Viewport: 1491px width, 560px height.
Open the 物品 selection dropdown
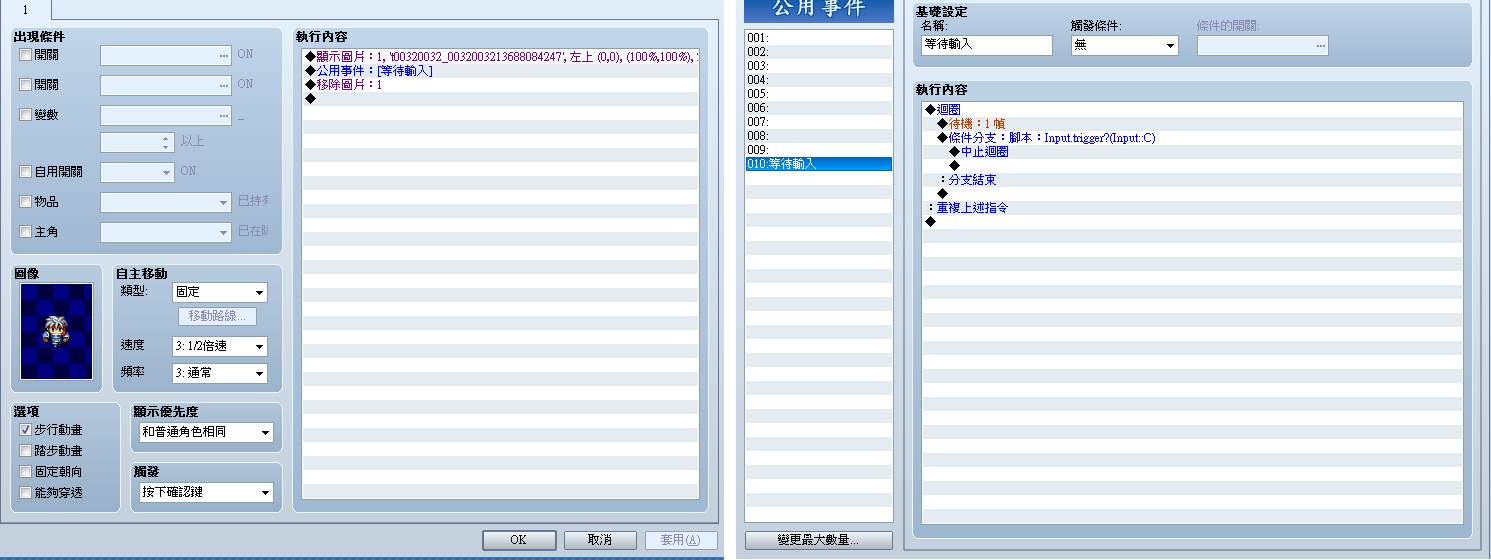[166, 202]
